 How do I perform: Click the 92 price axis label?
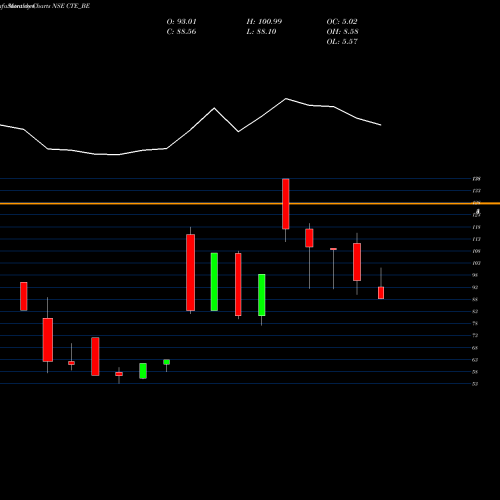pos(475,287)
